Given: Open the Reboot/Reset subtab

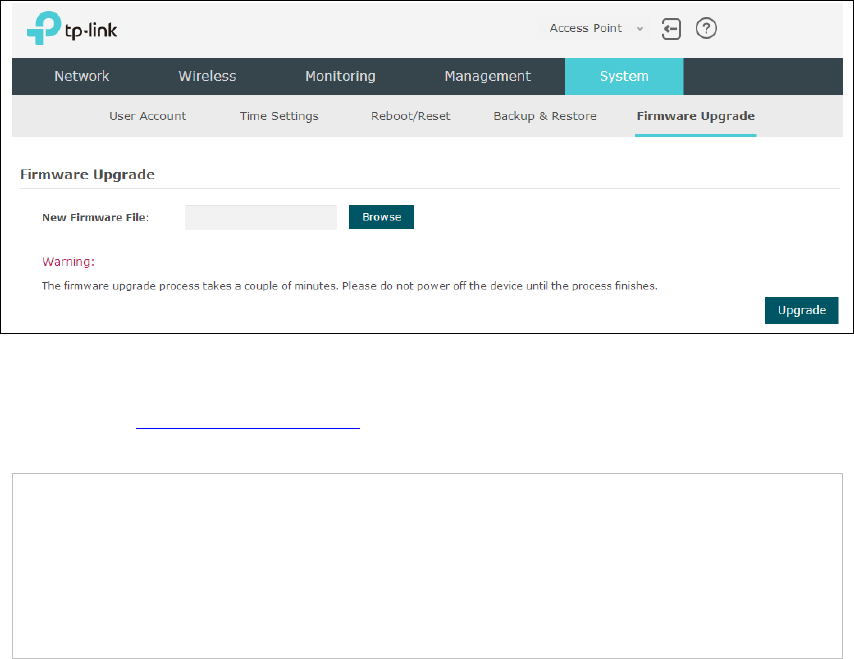Looking at the screenshot, I should coord(411,116).
